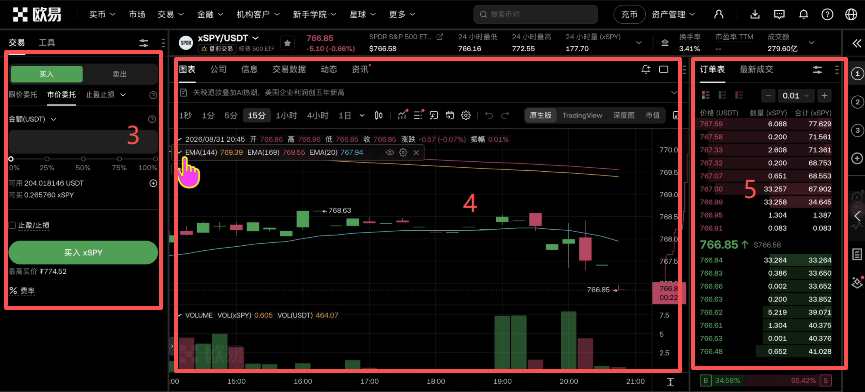This screenshot has width=865, height=392.
Task: Collapse right sidebar double-chevron icon
Action: [856, 44]
